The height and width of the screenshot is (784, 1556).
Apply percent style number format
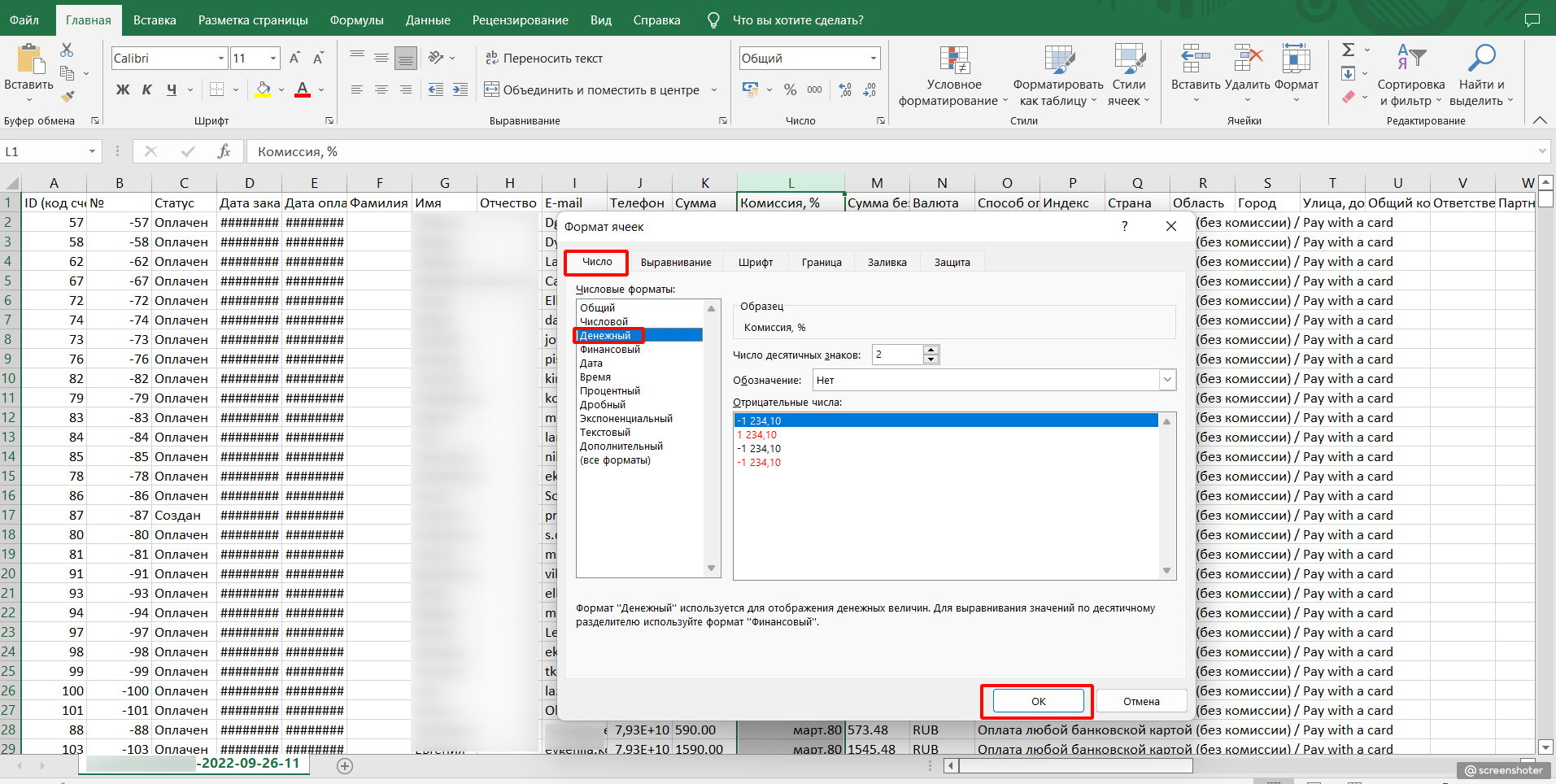[790, 89]
